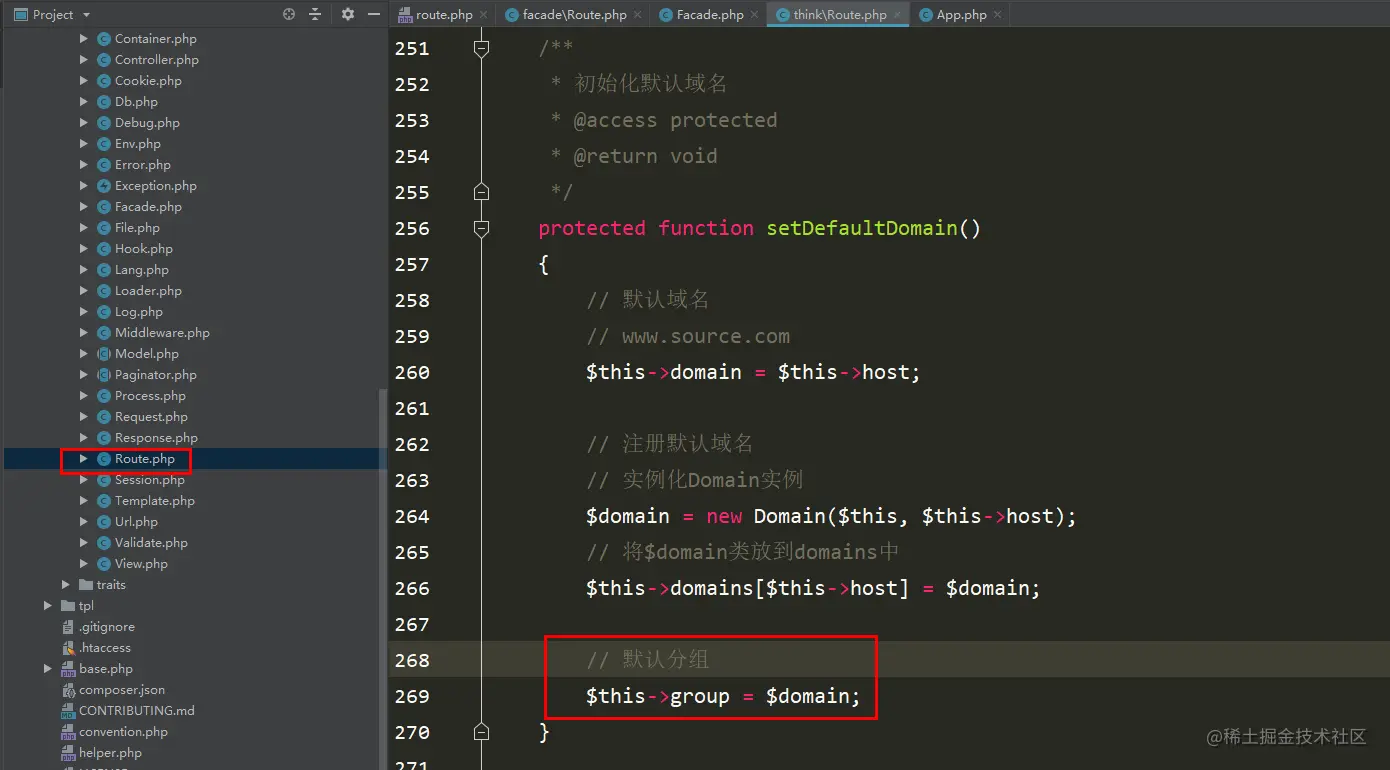Click the Exception.php class icon

pos(104,186)
